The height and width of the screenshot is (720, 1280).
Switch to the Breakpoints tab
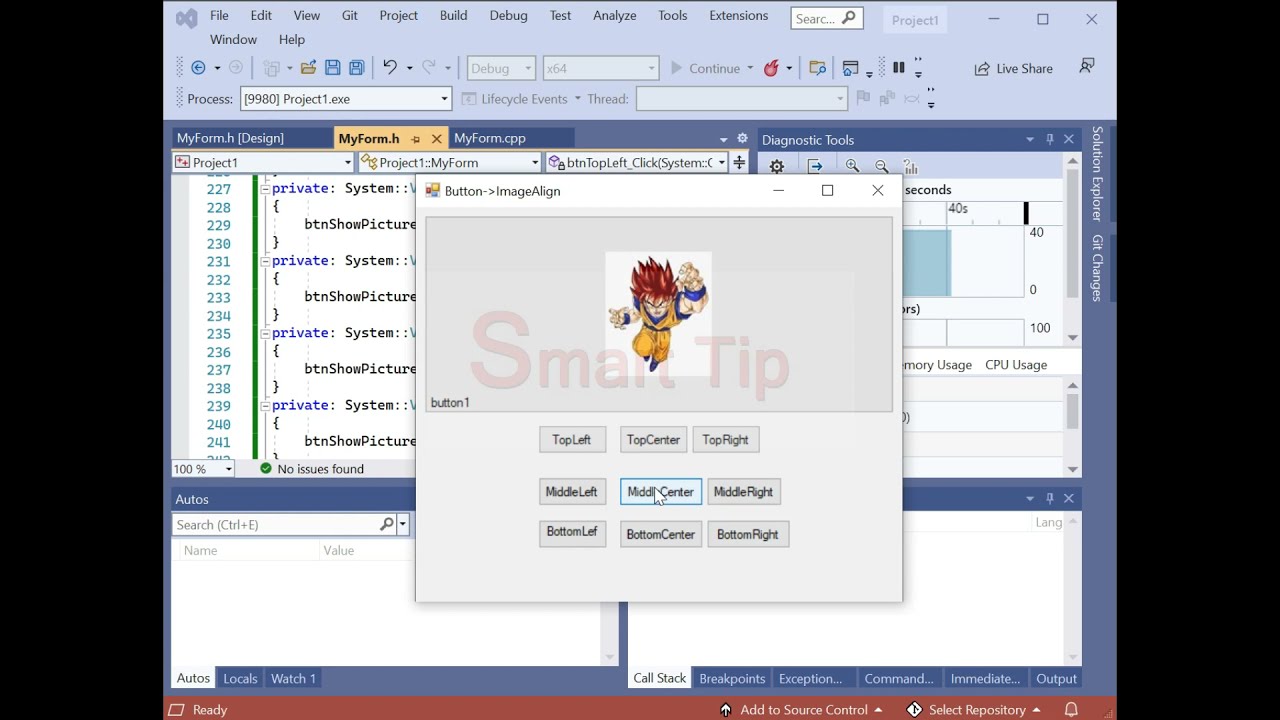click(732, 678)
